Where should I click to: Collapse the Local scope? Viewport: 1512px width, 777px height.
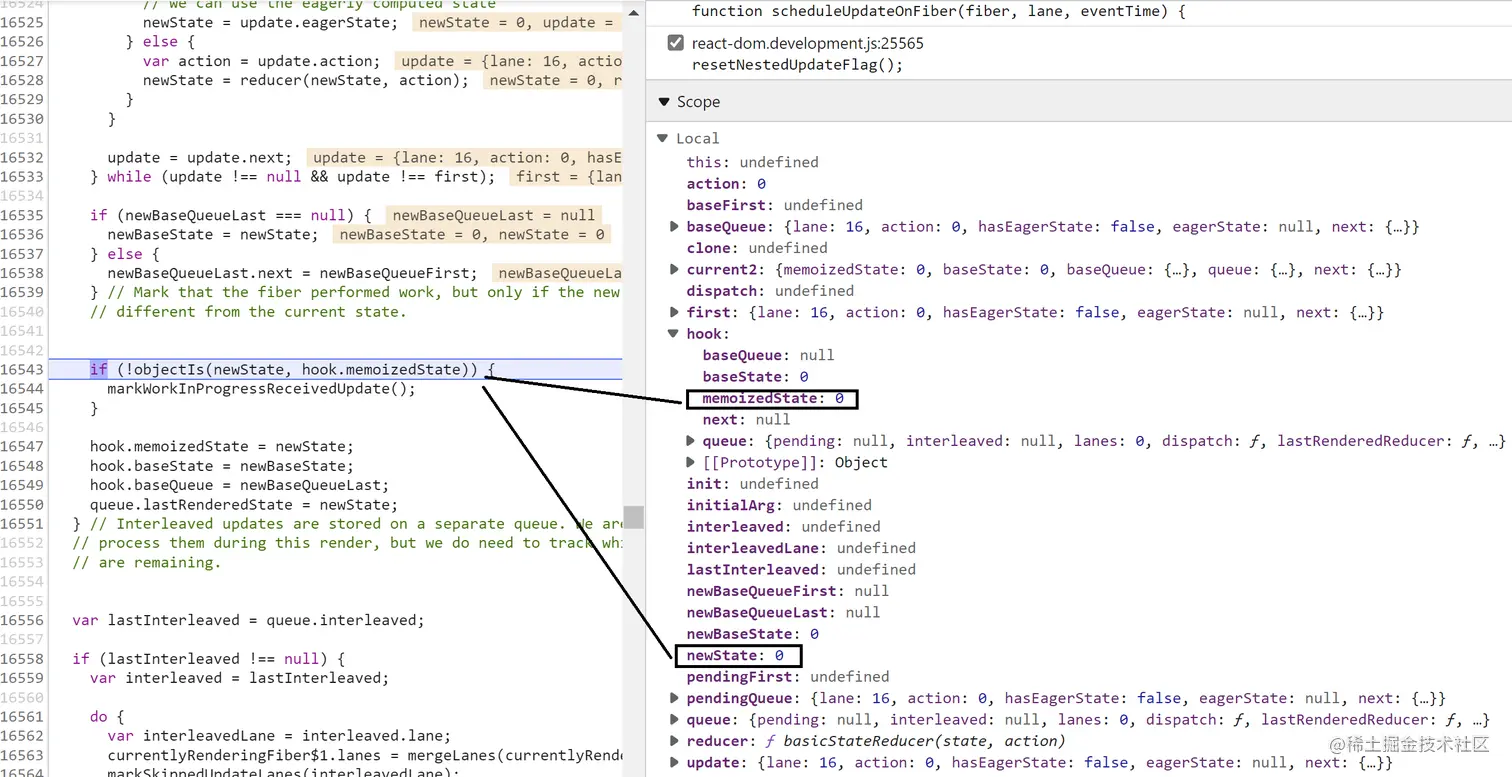(x=662, y=138)
